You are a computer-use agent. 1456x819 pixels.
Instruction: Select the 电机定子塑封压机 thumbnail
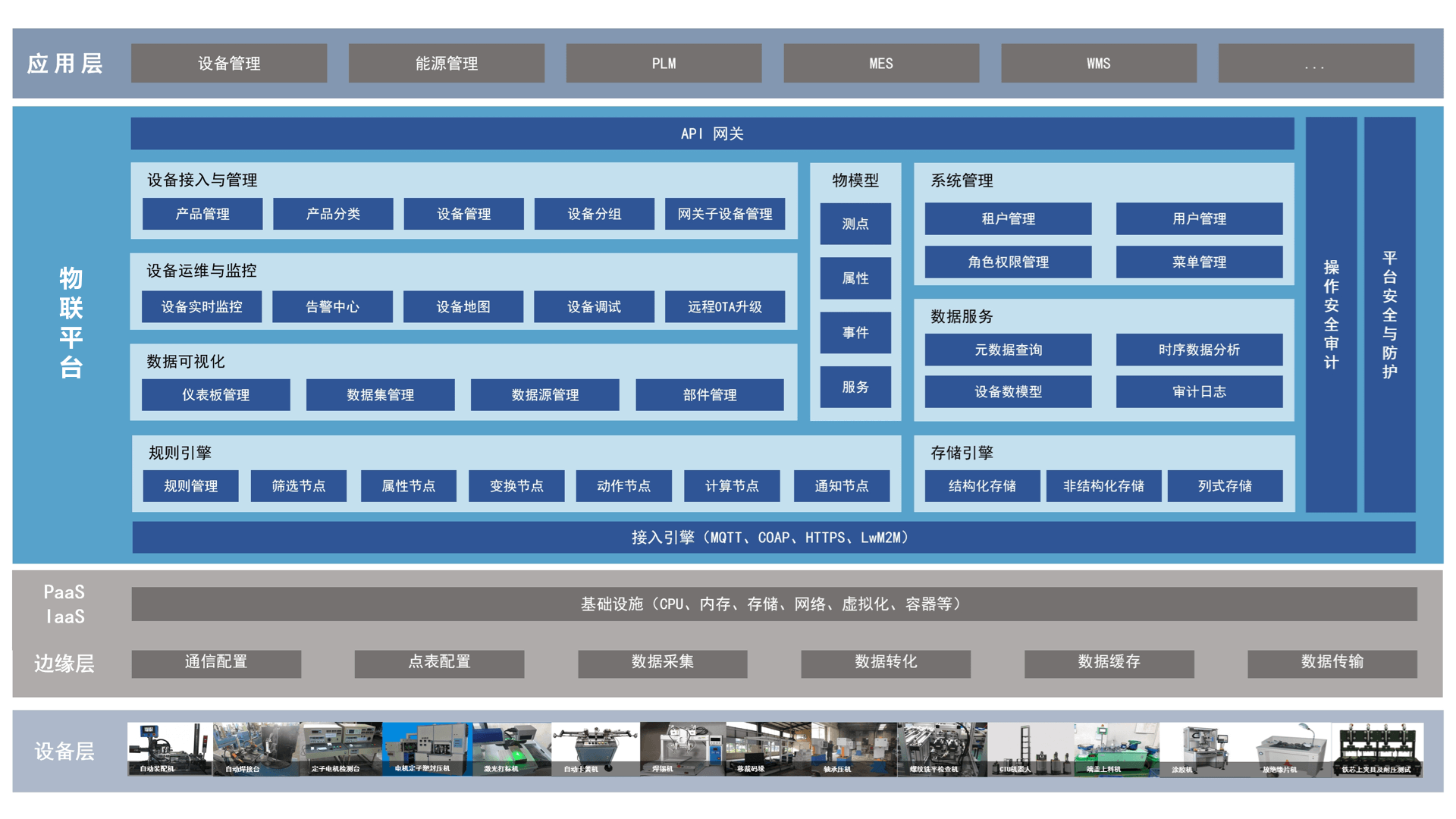426,748
